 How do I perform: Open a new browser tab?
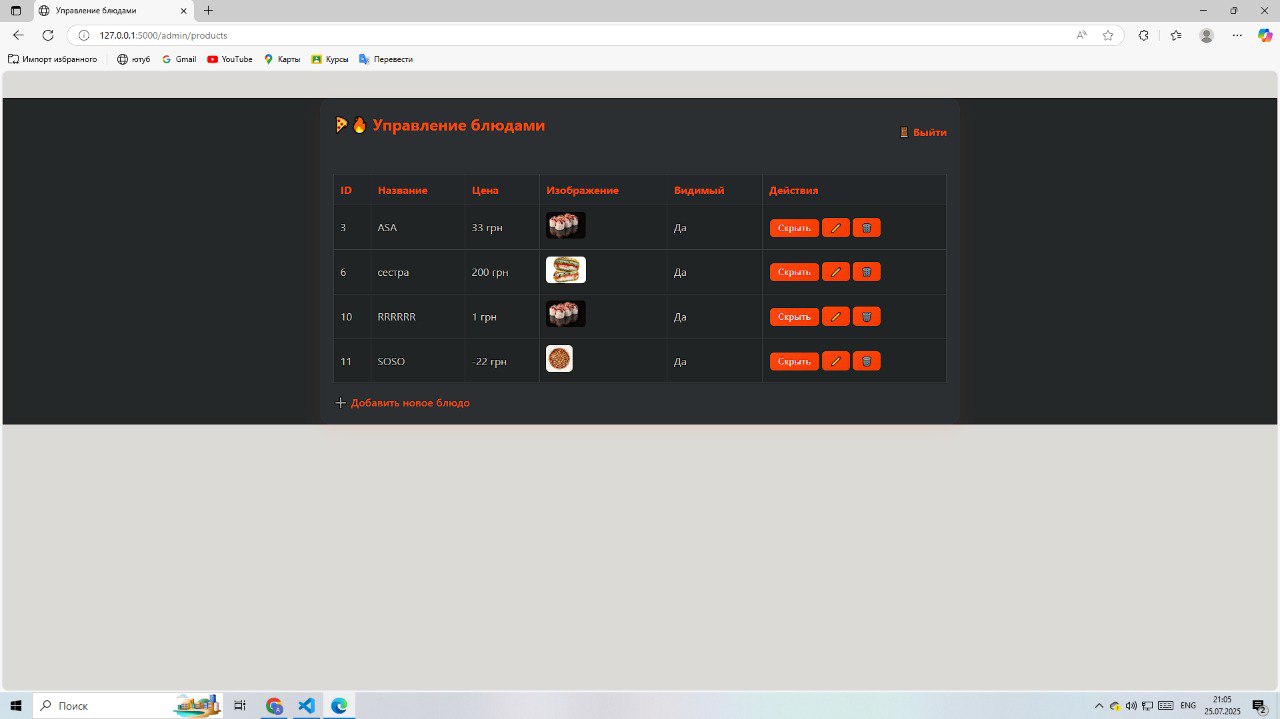(208, 10)
